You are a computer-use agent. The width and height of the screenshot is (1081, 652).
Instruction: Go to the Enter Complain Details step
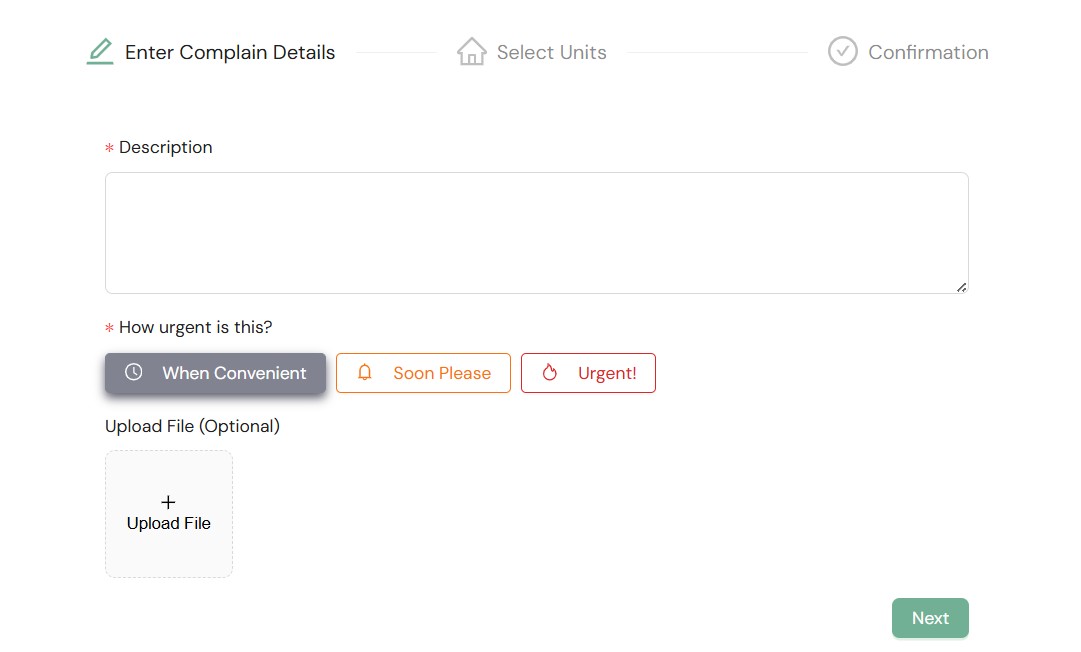(230, 52)
